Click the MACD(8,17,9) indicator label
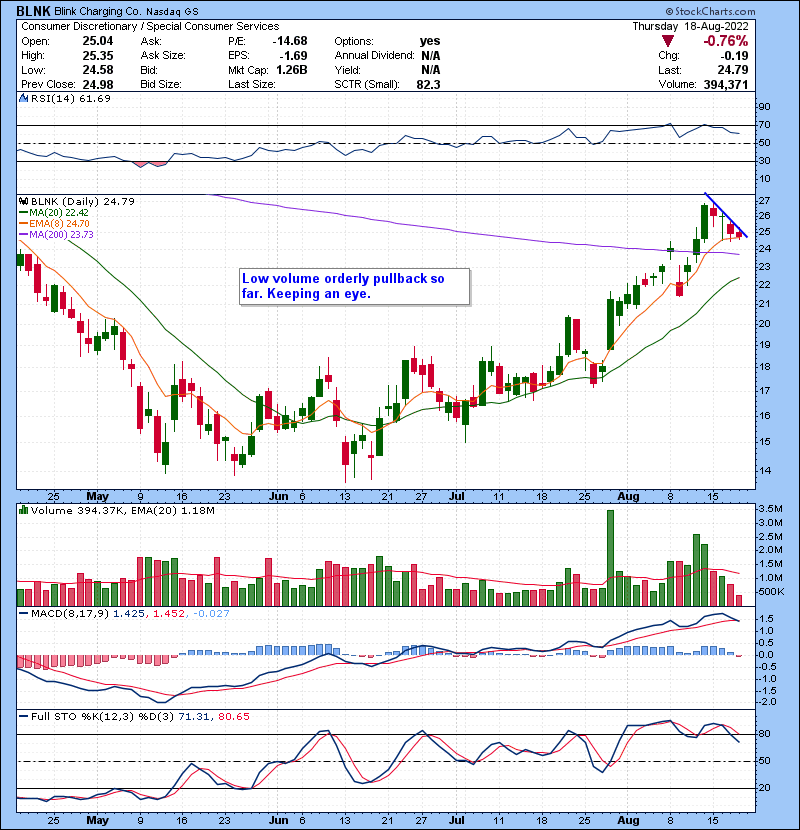The height and width of the screenshot is (830, 800). click(x=70, y=614)
